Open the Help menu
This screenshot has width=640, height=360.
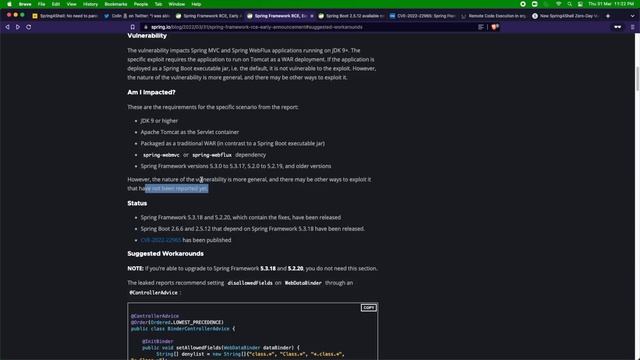[196, 4]
